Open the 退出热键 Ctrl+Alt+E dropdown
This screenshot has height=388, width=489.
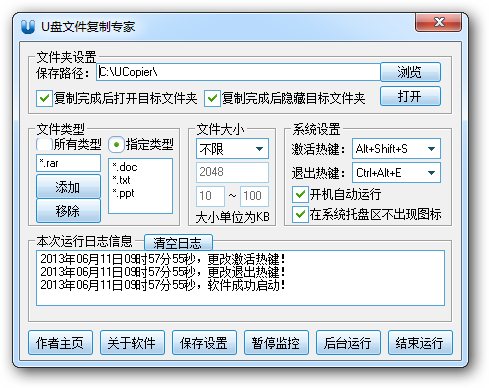tap(396, 173)
